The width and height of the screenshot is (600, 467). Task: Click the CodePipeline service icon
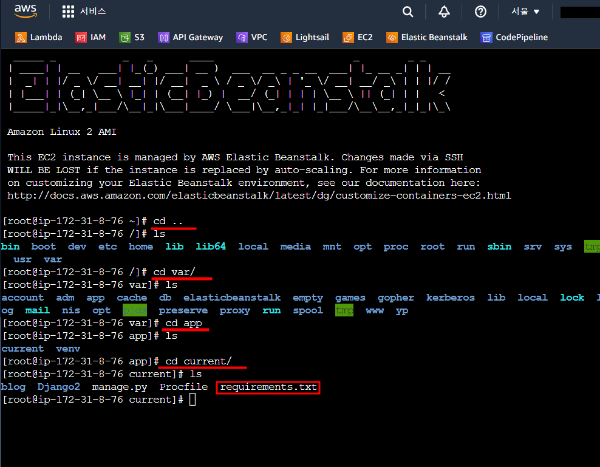486,38
